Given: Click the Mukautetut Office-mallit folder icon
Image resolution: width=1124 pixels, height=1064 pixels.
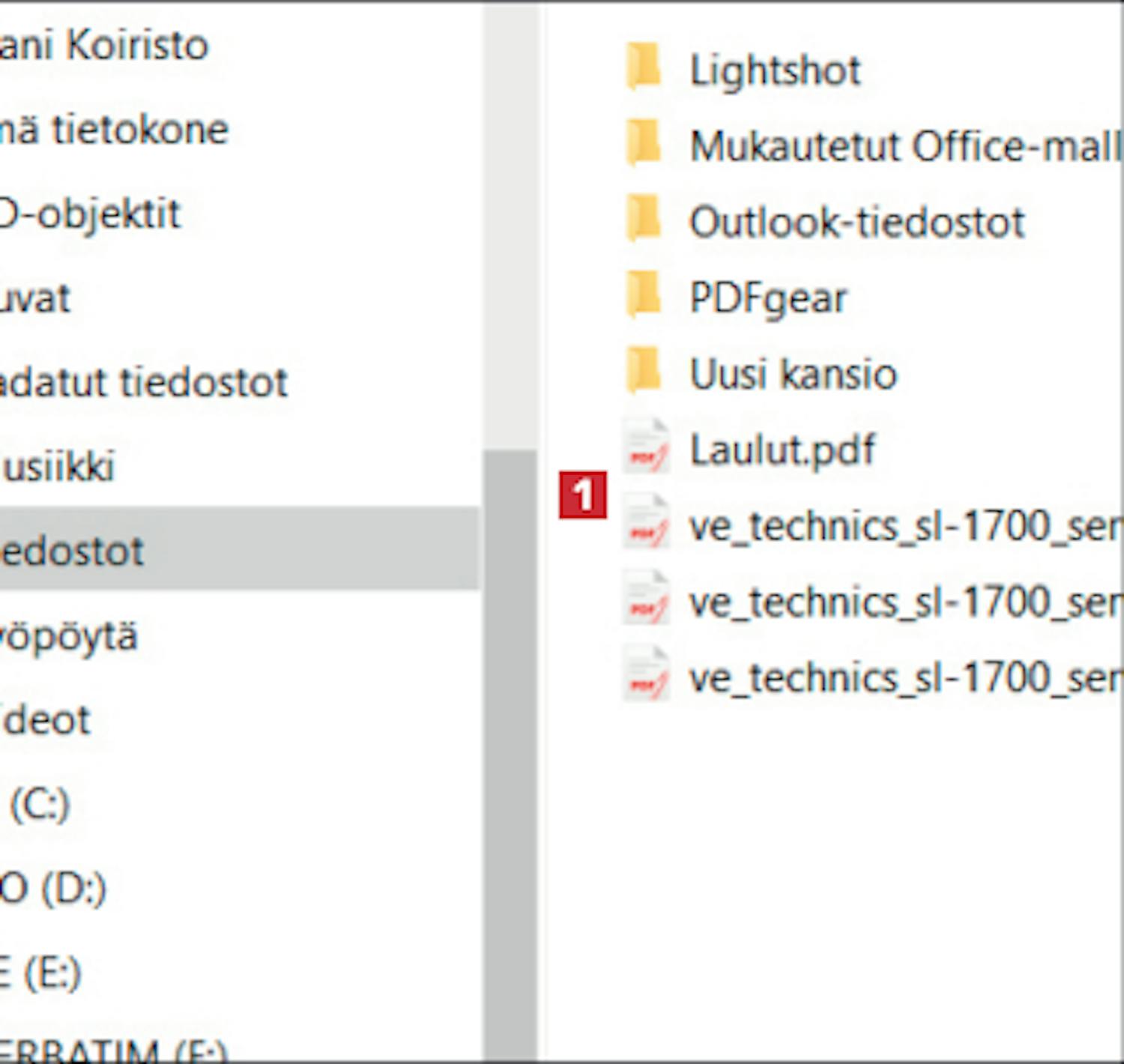Looking at the screenshot, I should 643,143.
